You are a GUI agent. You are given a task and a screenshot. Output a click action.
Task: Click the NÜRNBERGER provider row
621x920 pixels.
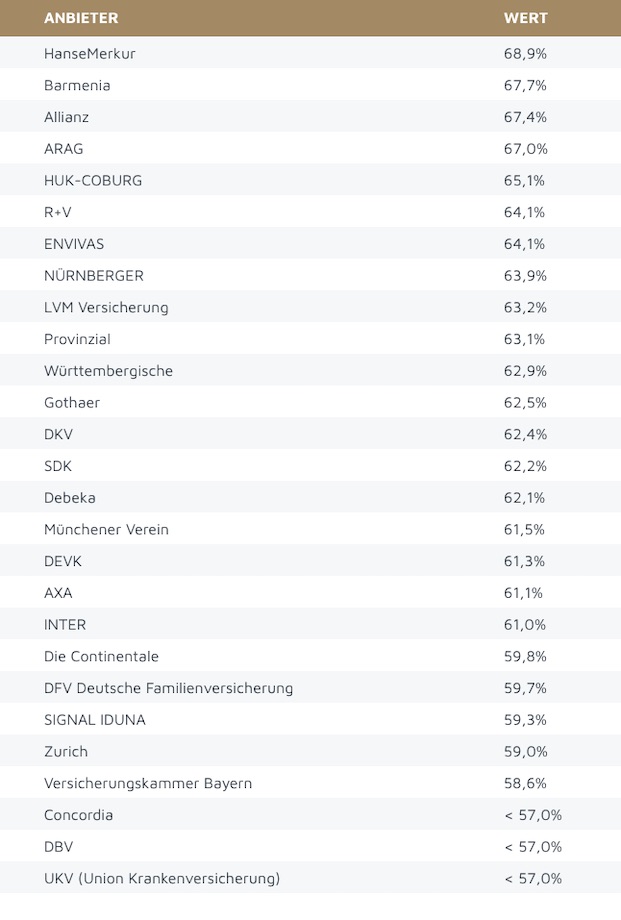point(94,275)
